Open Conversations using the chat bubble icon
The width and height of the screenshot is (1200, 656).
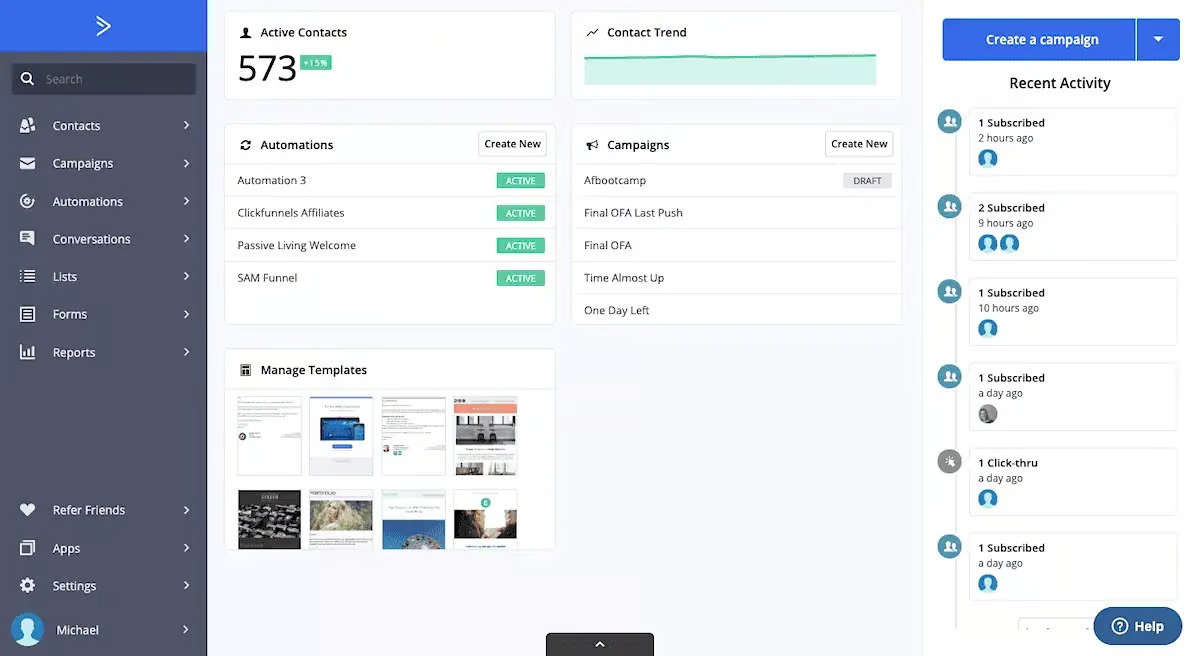tap(26, 238)
